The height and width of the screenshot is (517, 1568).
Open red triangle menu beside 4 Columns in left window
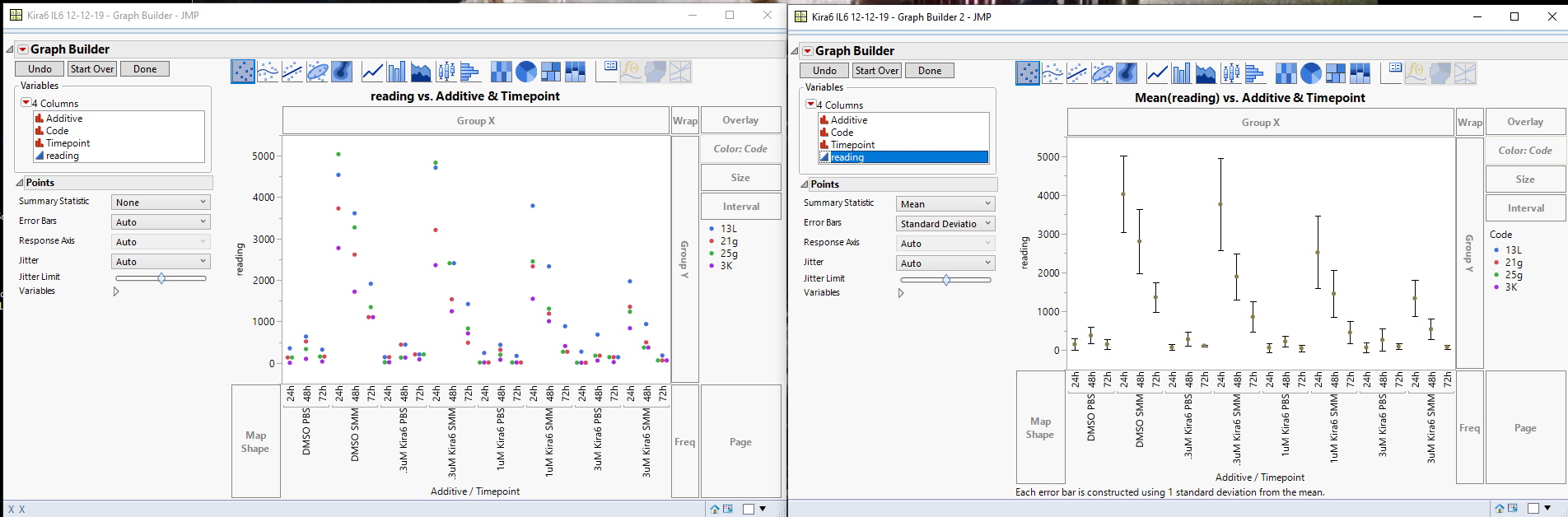(26, 103)
